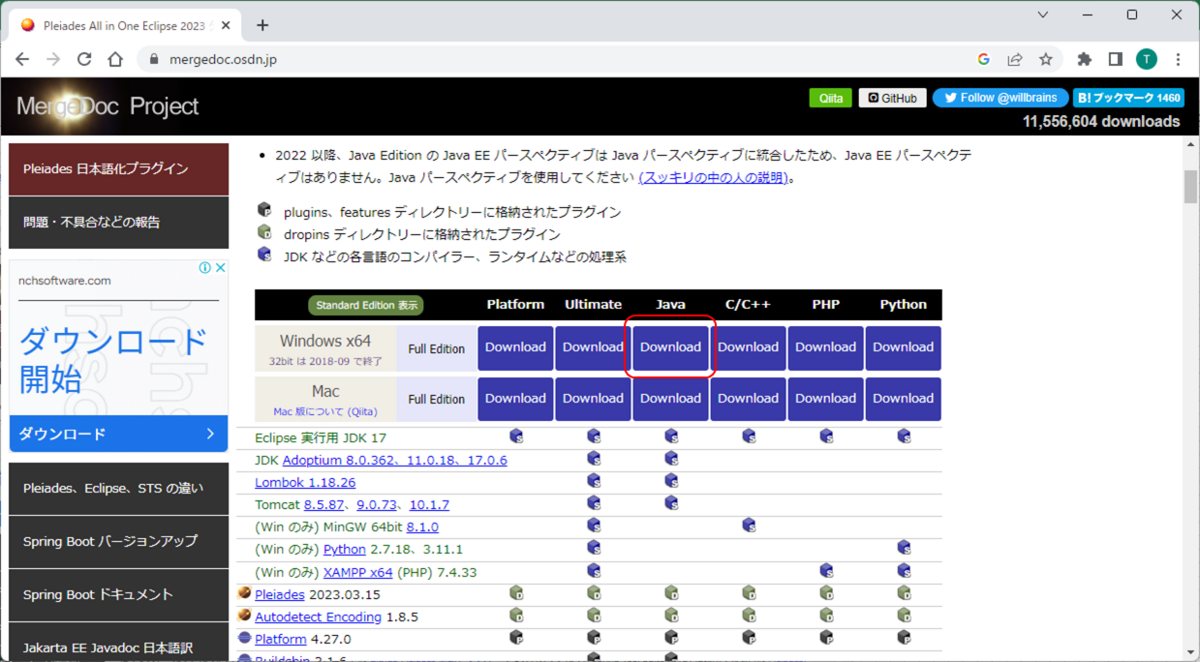The image size is (1200, 662).
Task: Download Windows x64 Ultimate edition
Action: click(x=593, y=348)
